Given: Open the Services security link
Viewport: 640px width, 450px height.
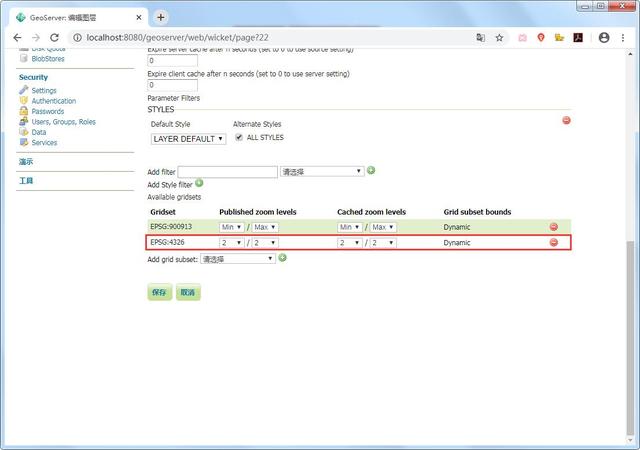Looking at the screenshot, I should point(44,143).
